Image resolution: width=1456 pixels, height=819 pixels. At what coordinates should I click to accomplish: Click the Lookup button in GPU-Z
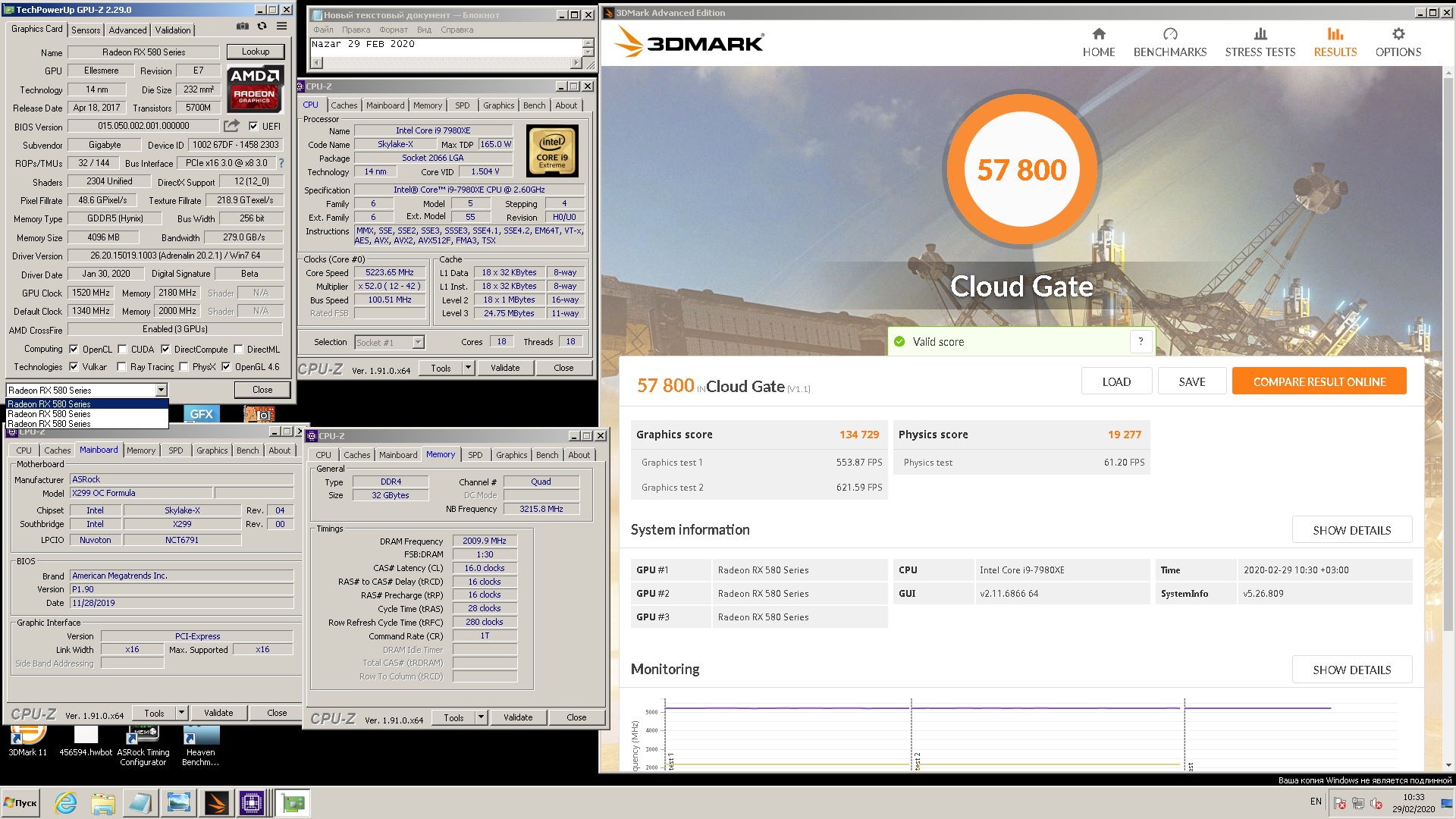tap(256, 52)
